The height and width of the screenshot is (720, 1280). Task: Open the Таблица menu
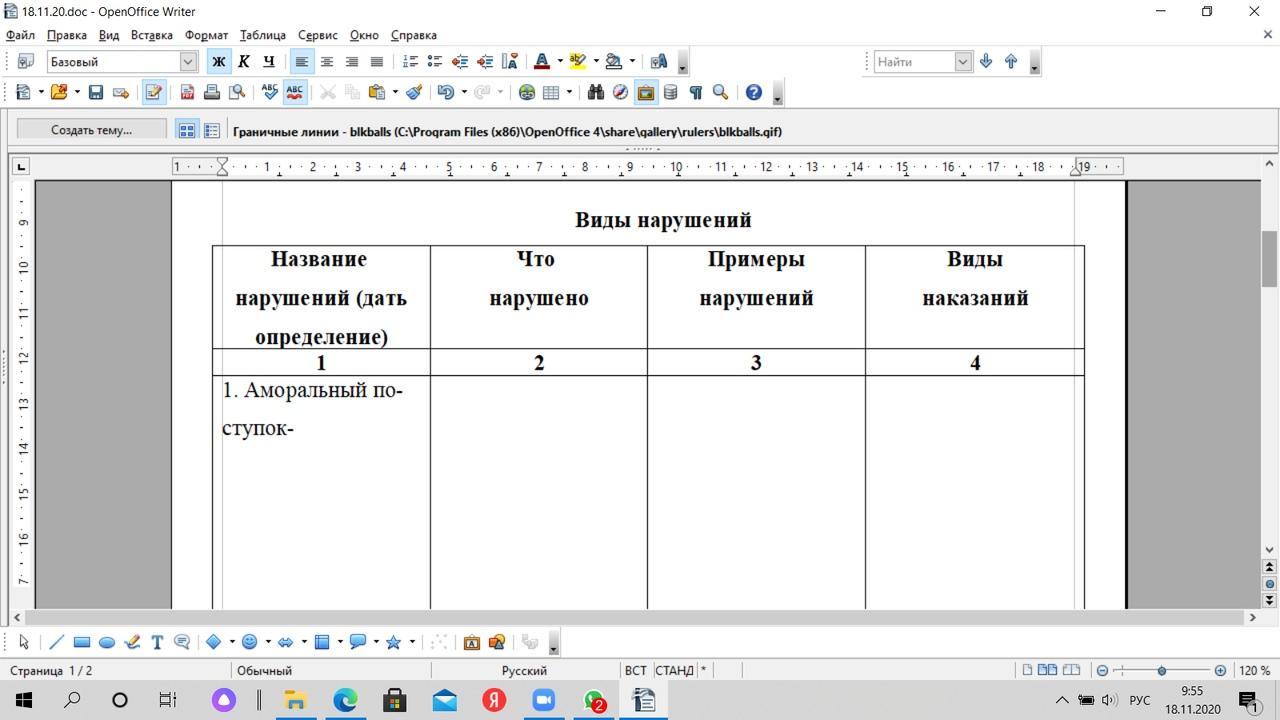tap(262, 35)
